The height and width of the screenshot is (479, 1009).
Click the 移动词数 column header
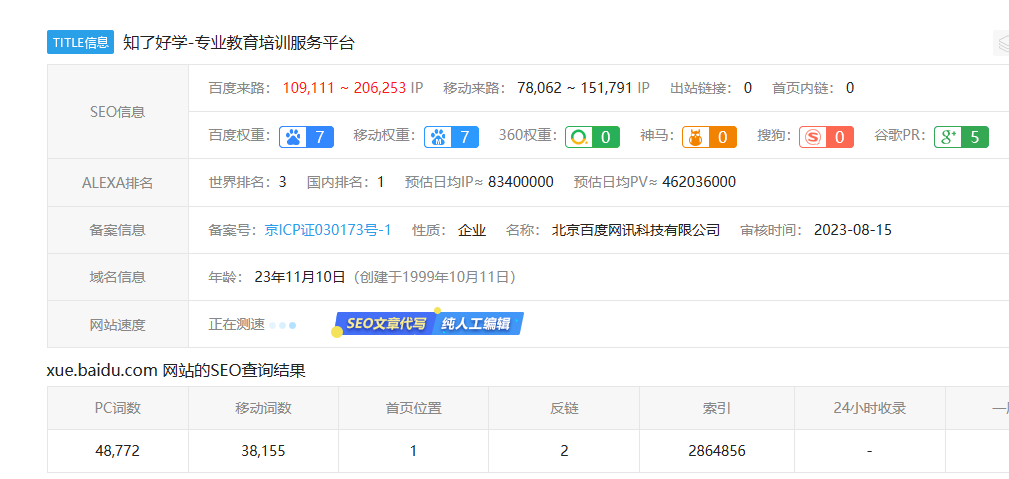[x=263, y=408]
